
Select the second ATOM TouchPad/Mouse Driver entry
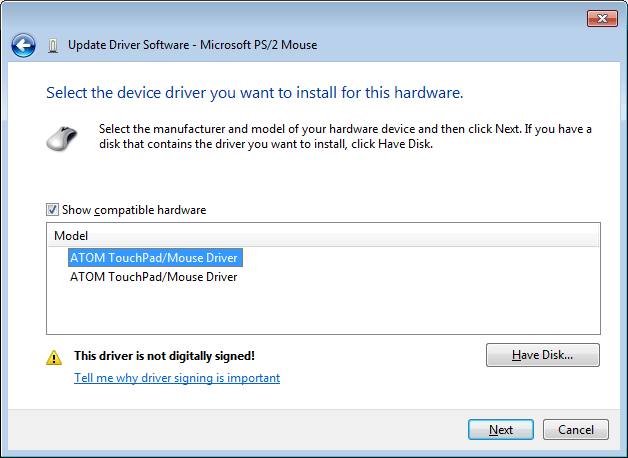coord(154,277)
